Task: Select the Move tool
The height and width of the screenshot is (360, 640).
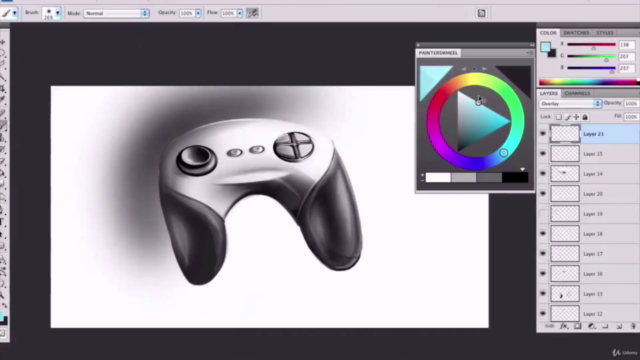Action: (x=3, y=42)
